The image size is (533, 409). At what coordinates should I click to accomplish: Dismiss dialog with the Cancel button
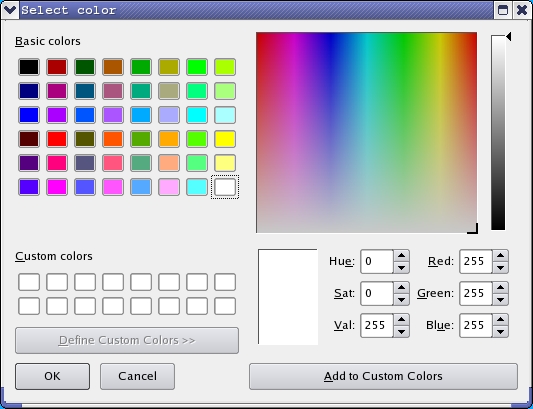point(137,376)
